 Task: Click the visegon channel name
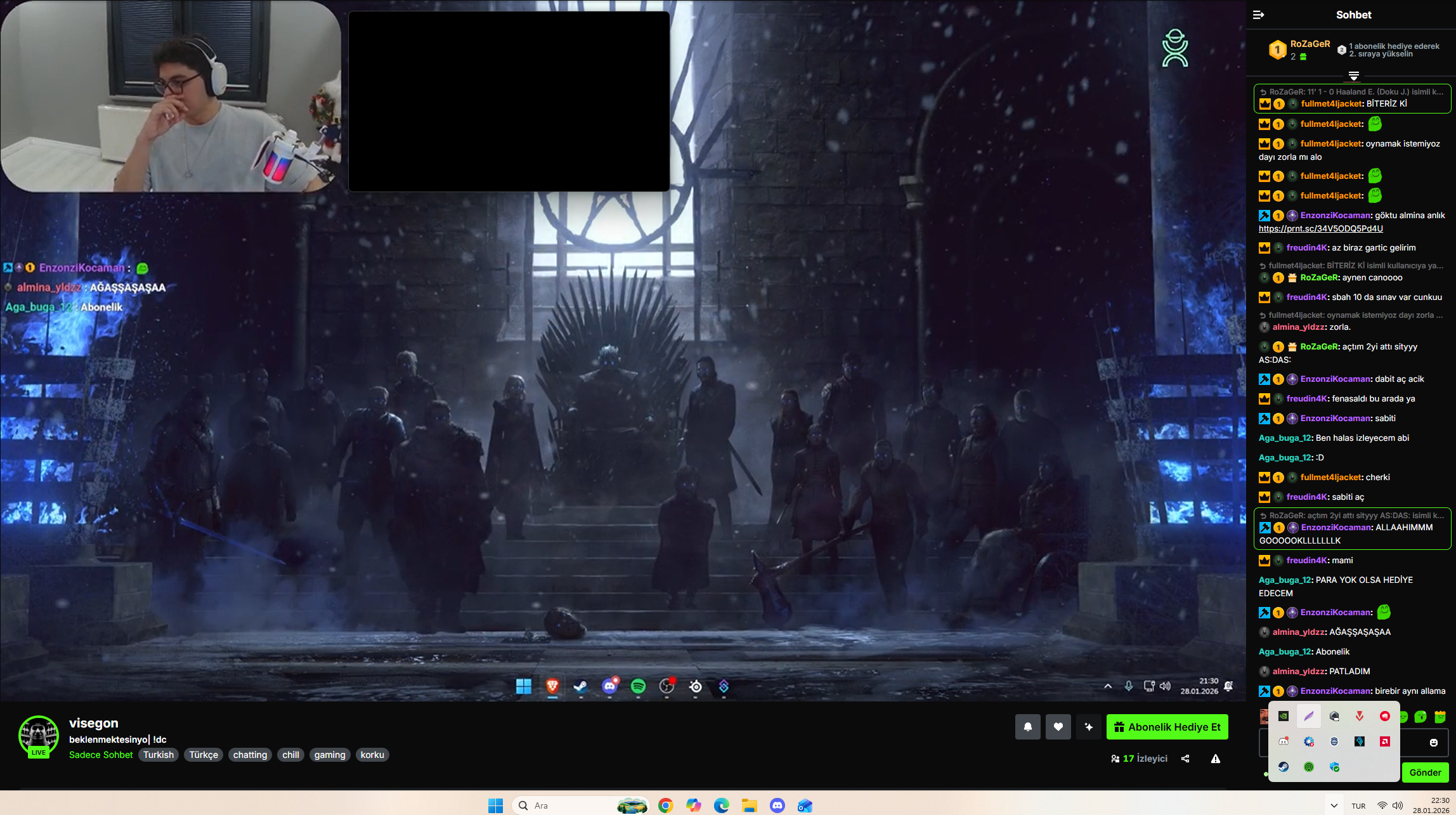(x=94, y=723)
